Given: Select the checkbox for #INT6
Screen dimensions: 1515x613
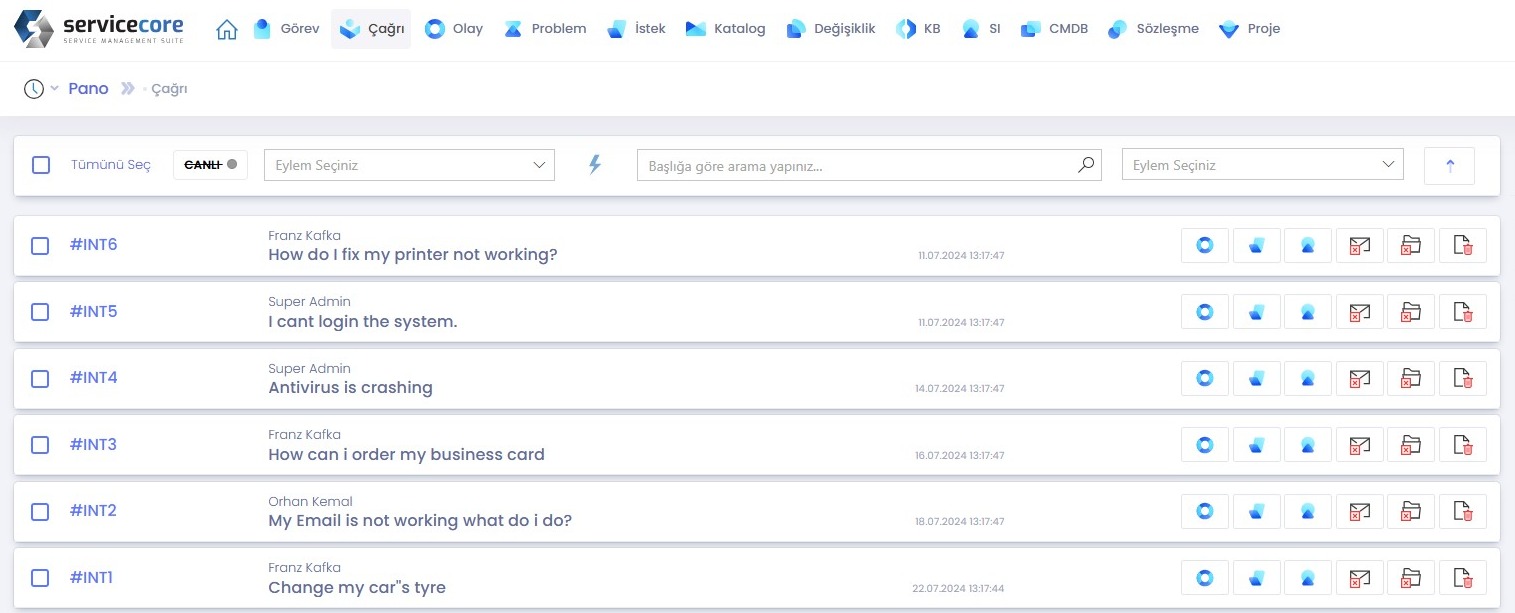Looking at the screenshot, I should tap(40, 246).
